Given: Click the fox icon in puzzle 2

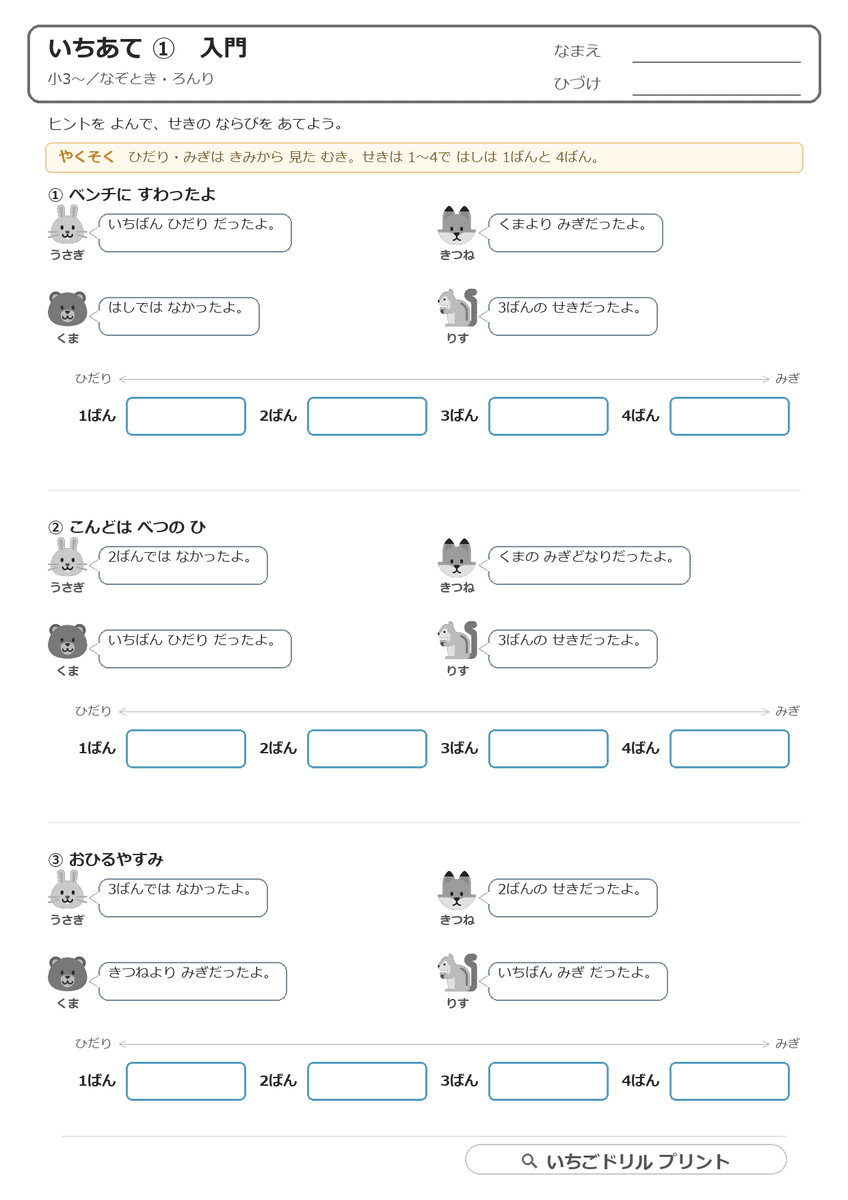Looking at the screenshot, I should click(x=457, y=558).
